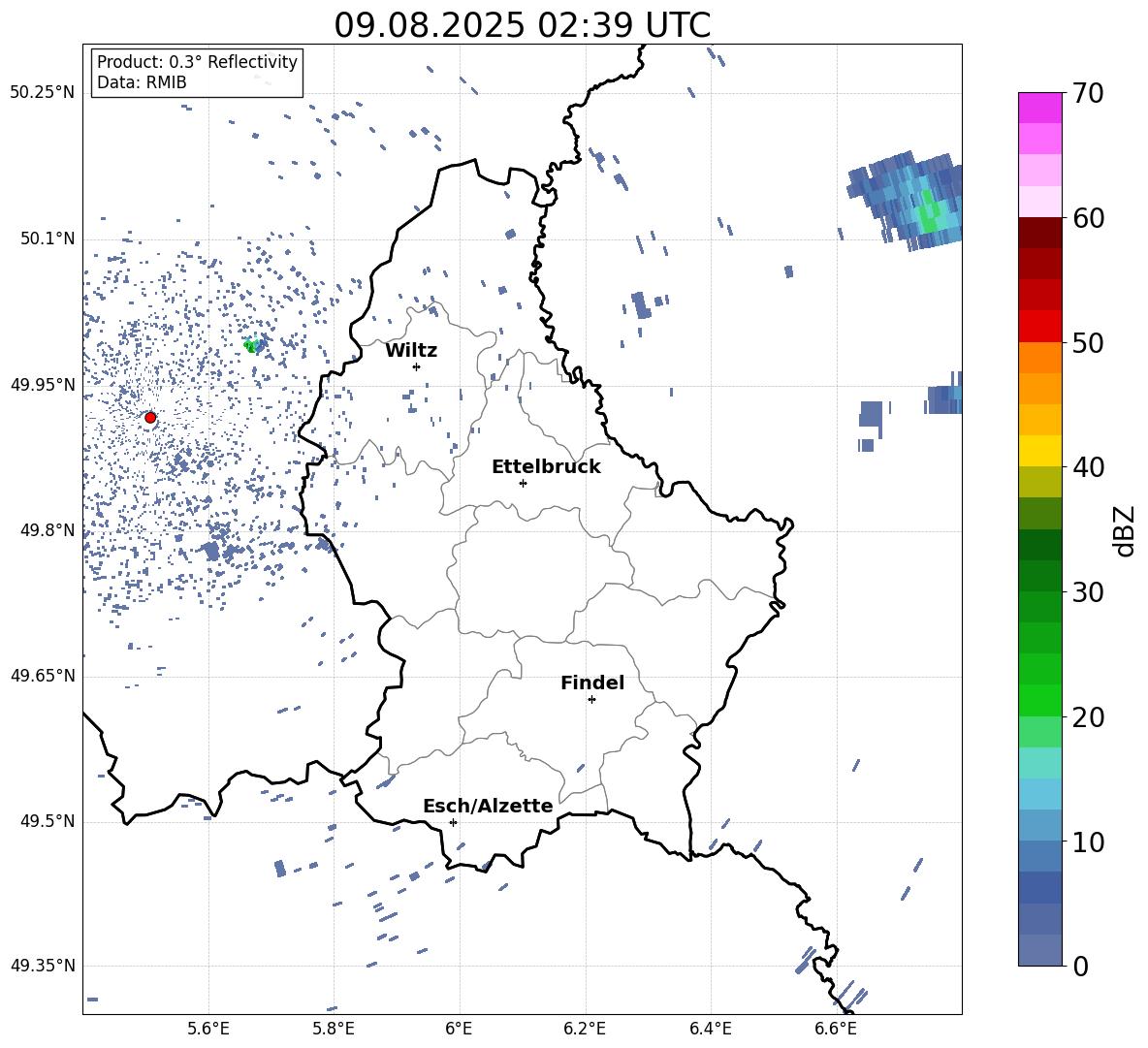
Task: Click the 49.65°N latitude label
Action: [x=43, y=675]
